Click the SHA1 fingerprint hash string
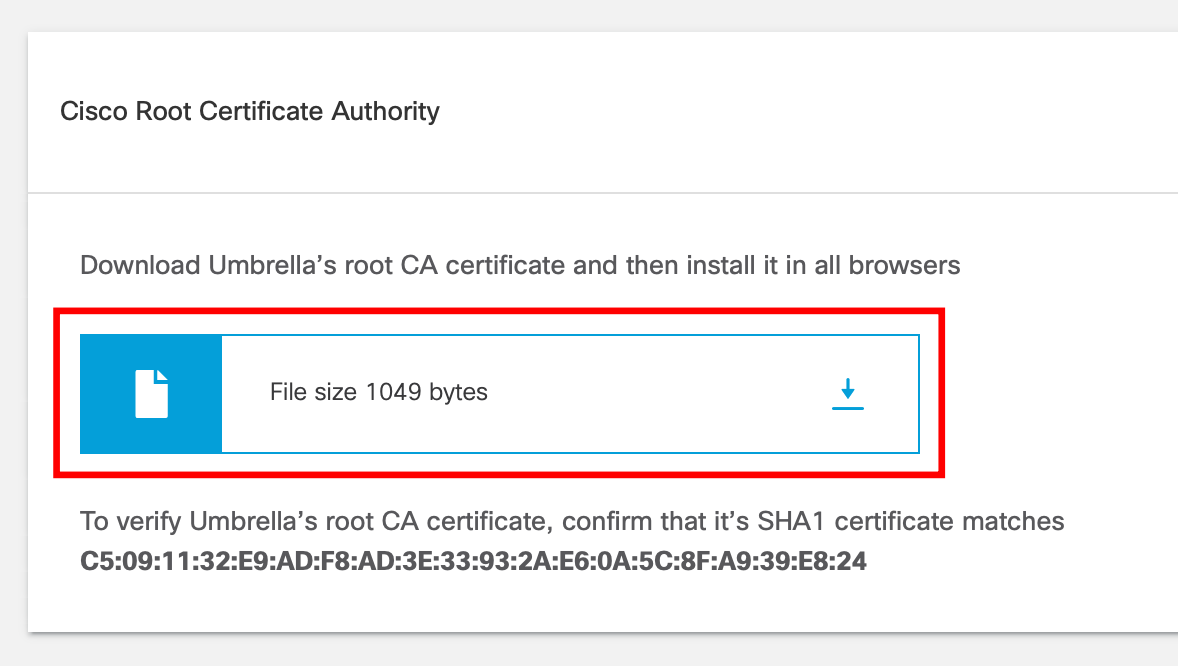Image resolution: width=1178 pixels, height=666 pixels. coord(473,562)
